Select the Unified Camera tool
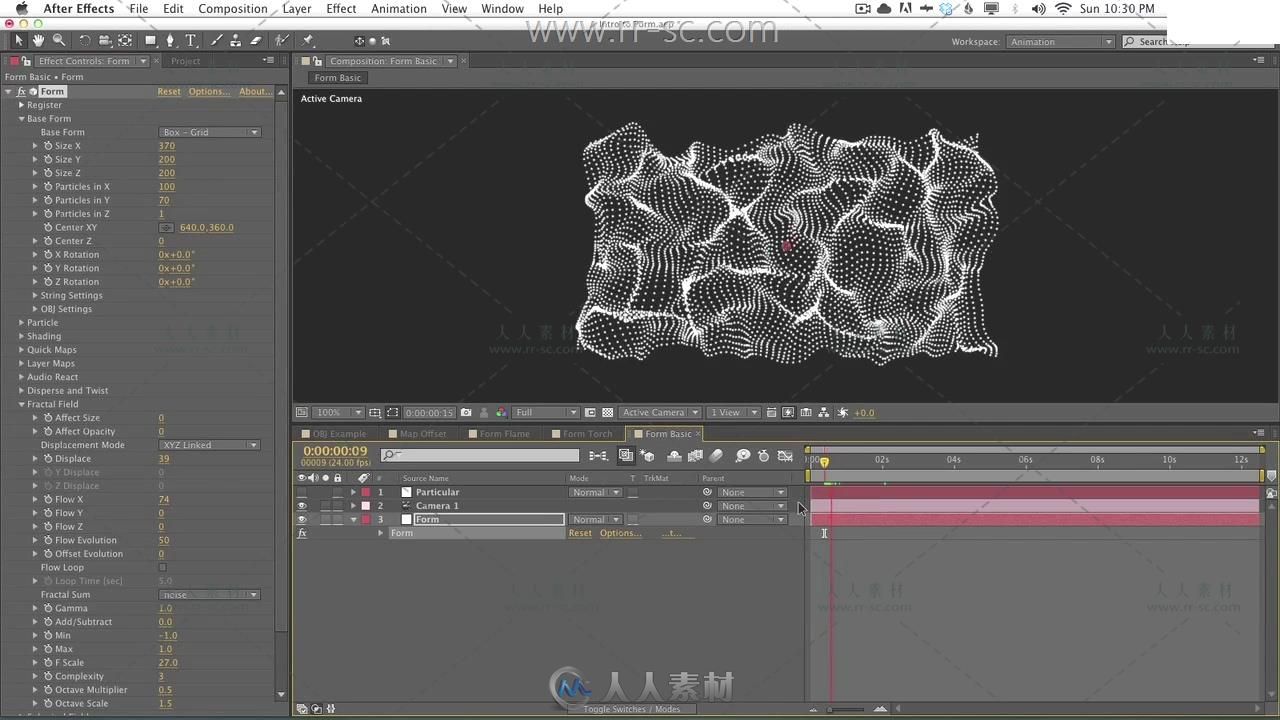This screenshot has width=1280, height=720. point(104,41)
